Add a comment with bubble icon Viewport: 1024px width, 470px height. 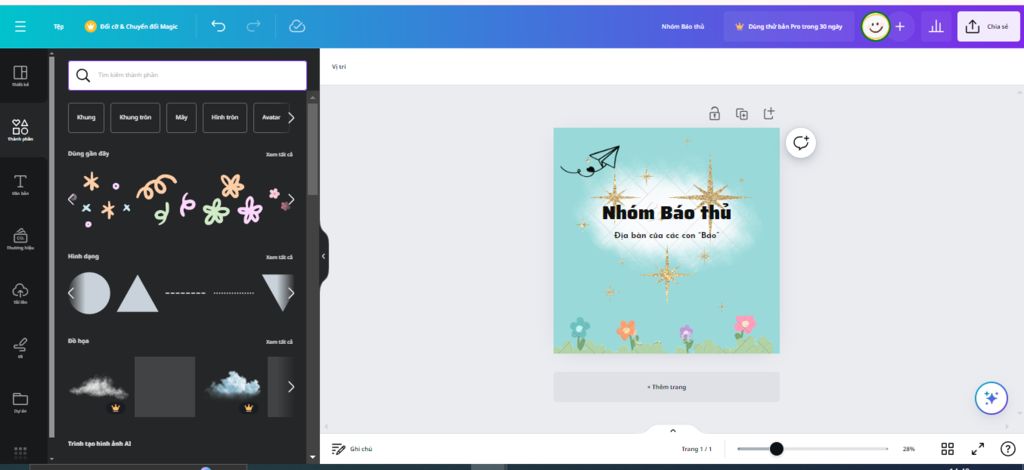[x=801, y=143]
